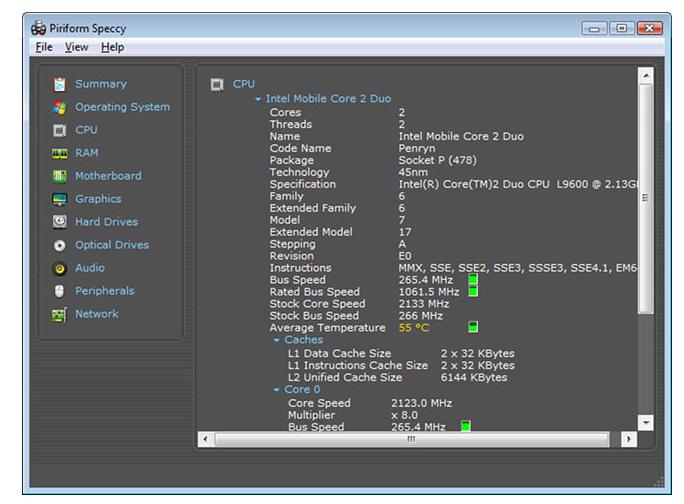Screen dimensions: 684x504
Task: Toggle the green indicator beside Bus Speed 265.4 MHz
Action: (x=473, y=280)
